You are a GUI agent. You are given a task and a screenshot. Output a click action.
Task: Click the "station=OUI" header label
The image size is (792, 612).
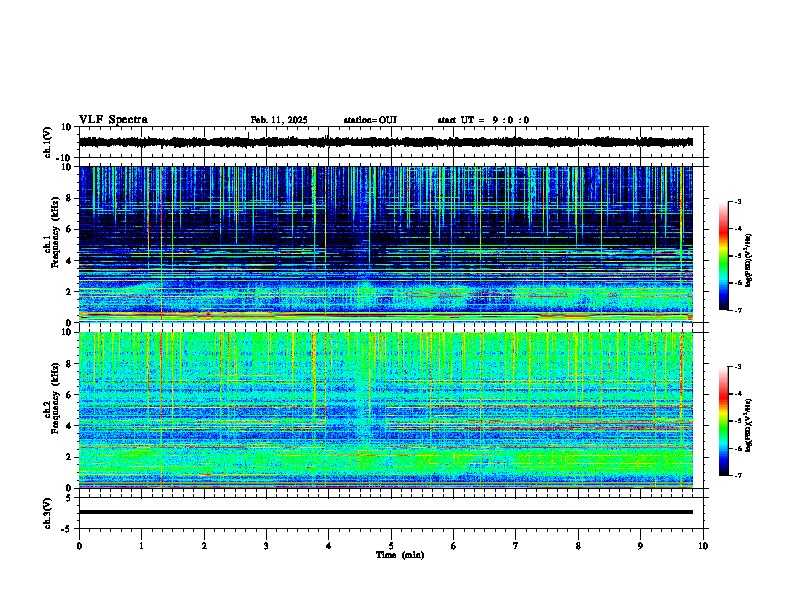click(x=370, y=120)
